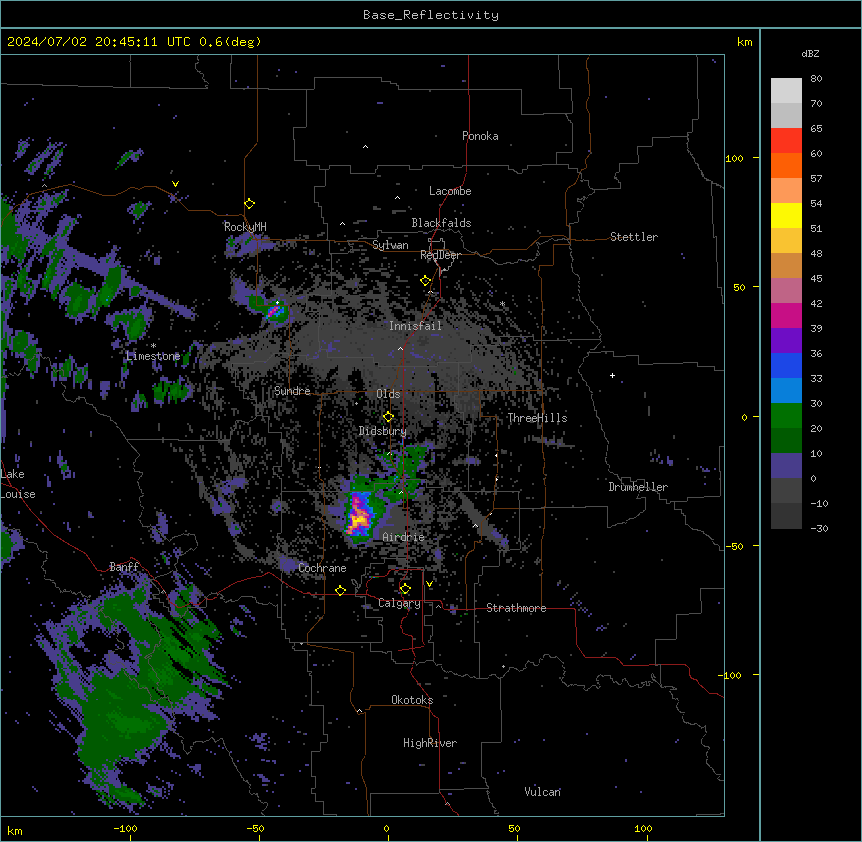862x842 pixels.
Task: Click the asterisk marker above Limestone
Action: click(153, 346)
